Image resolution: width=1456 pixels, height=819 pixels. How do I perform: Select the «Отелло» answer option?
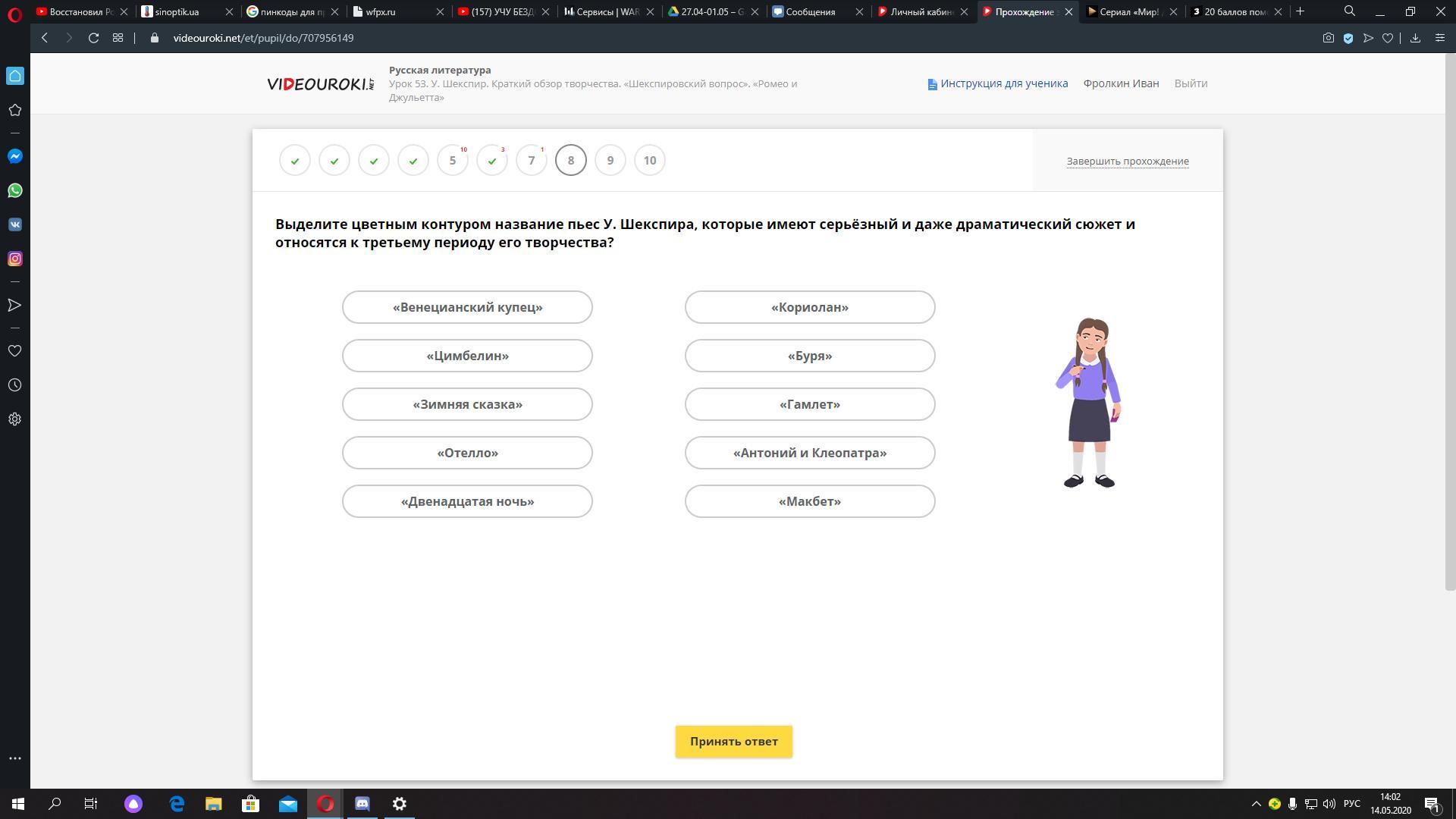coord(467,453)
